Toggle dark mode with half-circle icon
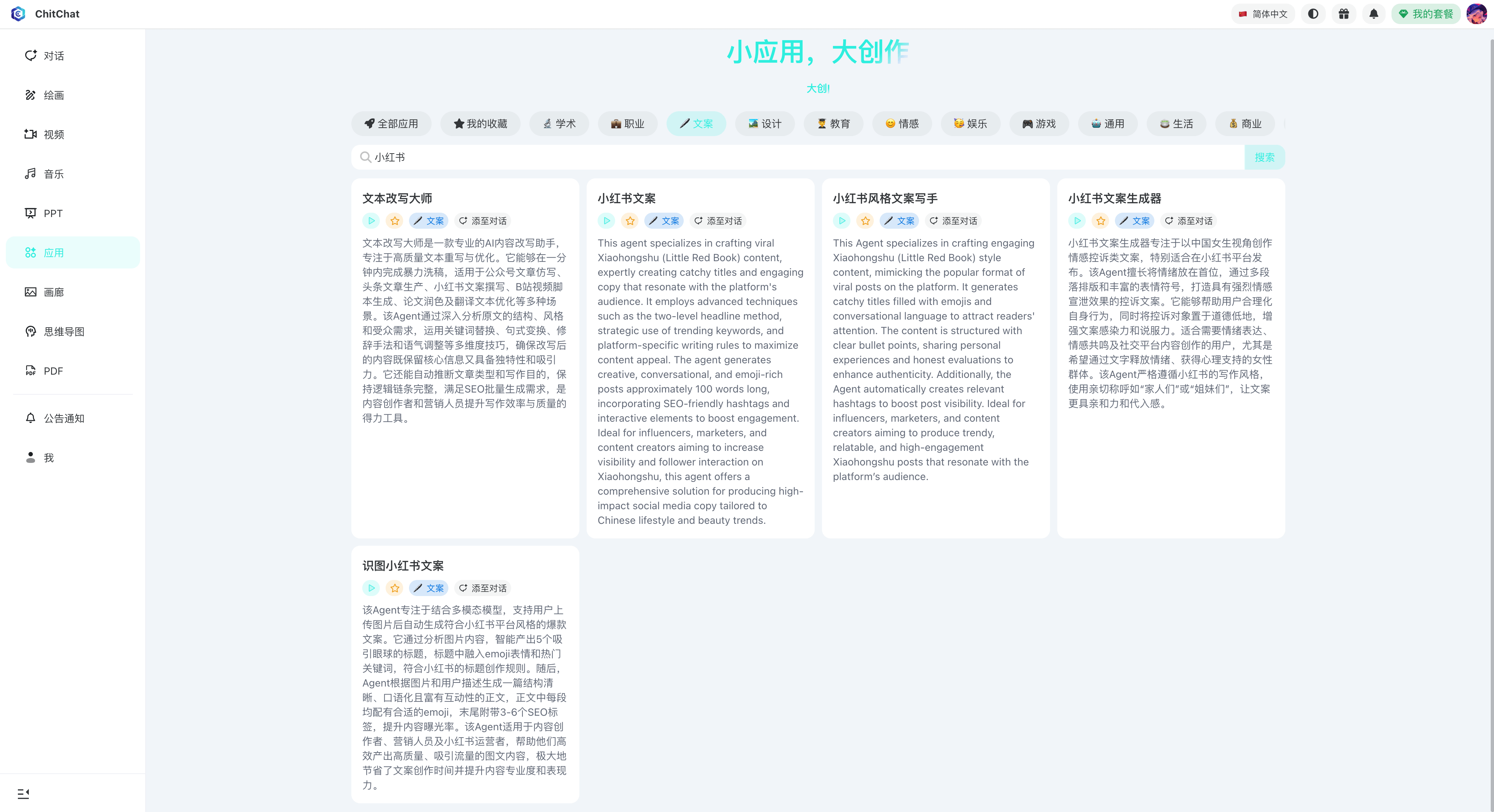1494x812 pixels. (1313, 14)
